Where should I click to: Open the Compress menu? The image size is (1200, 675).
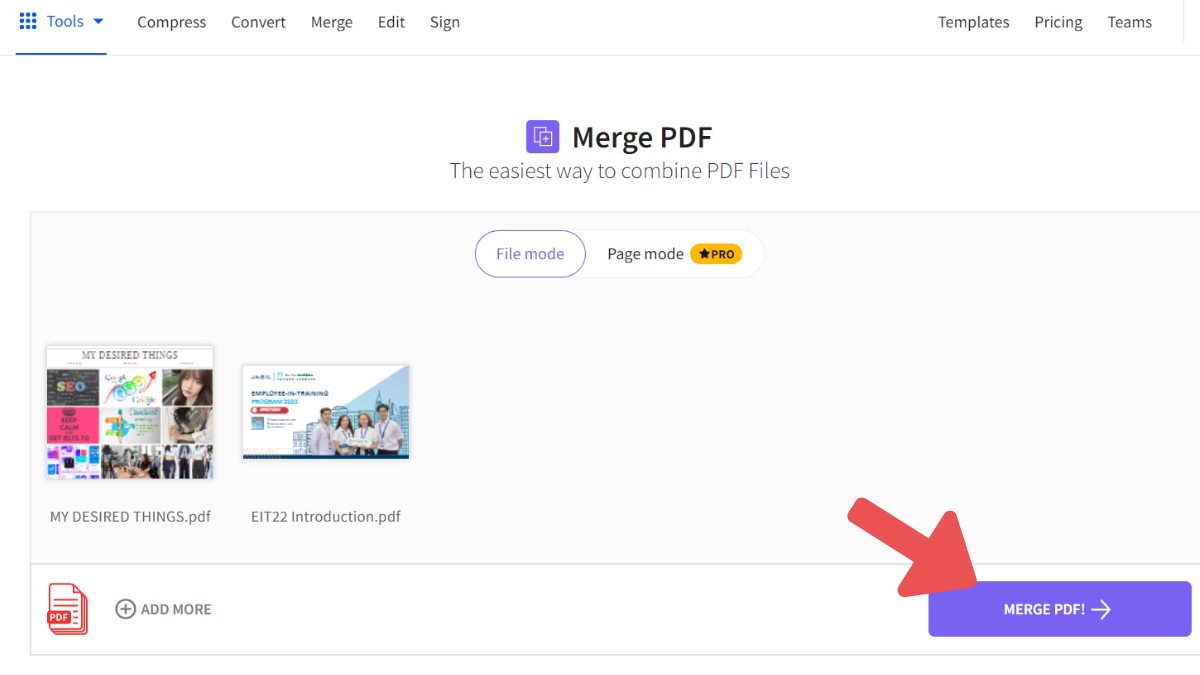171,22
